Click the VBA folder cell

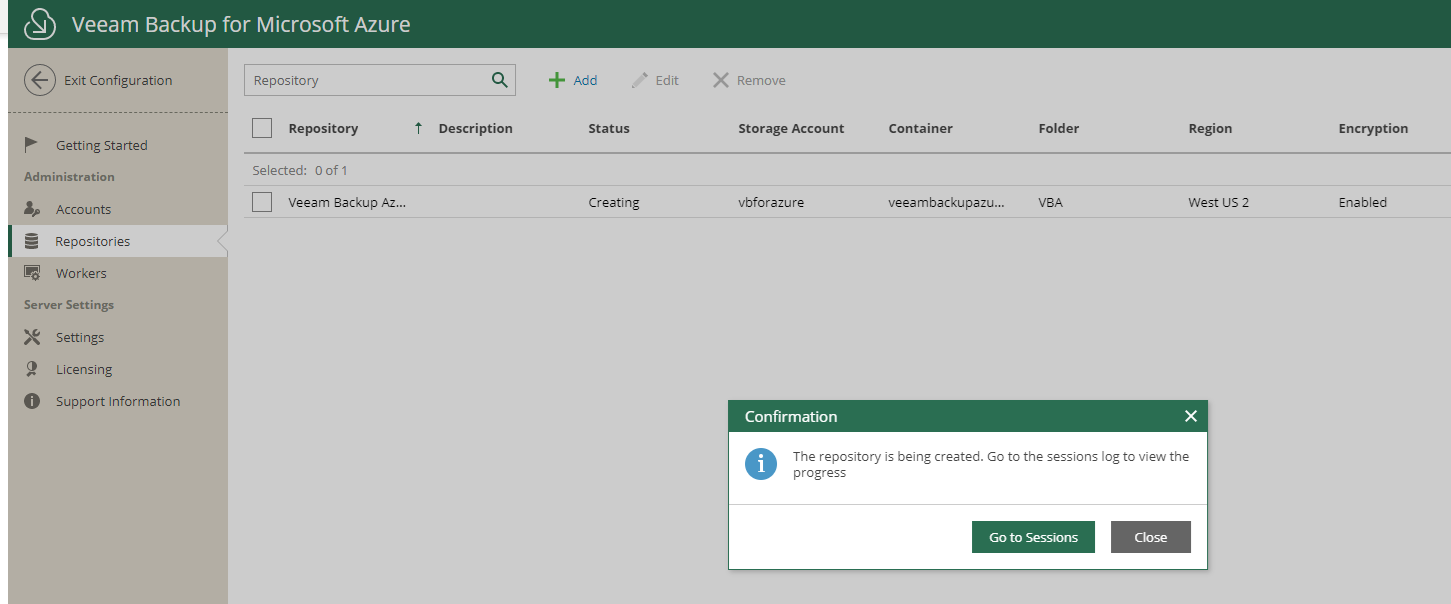tap(1051, 202)
